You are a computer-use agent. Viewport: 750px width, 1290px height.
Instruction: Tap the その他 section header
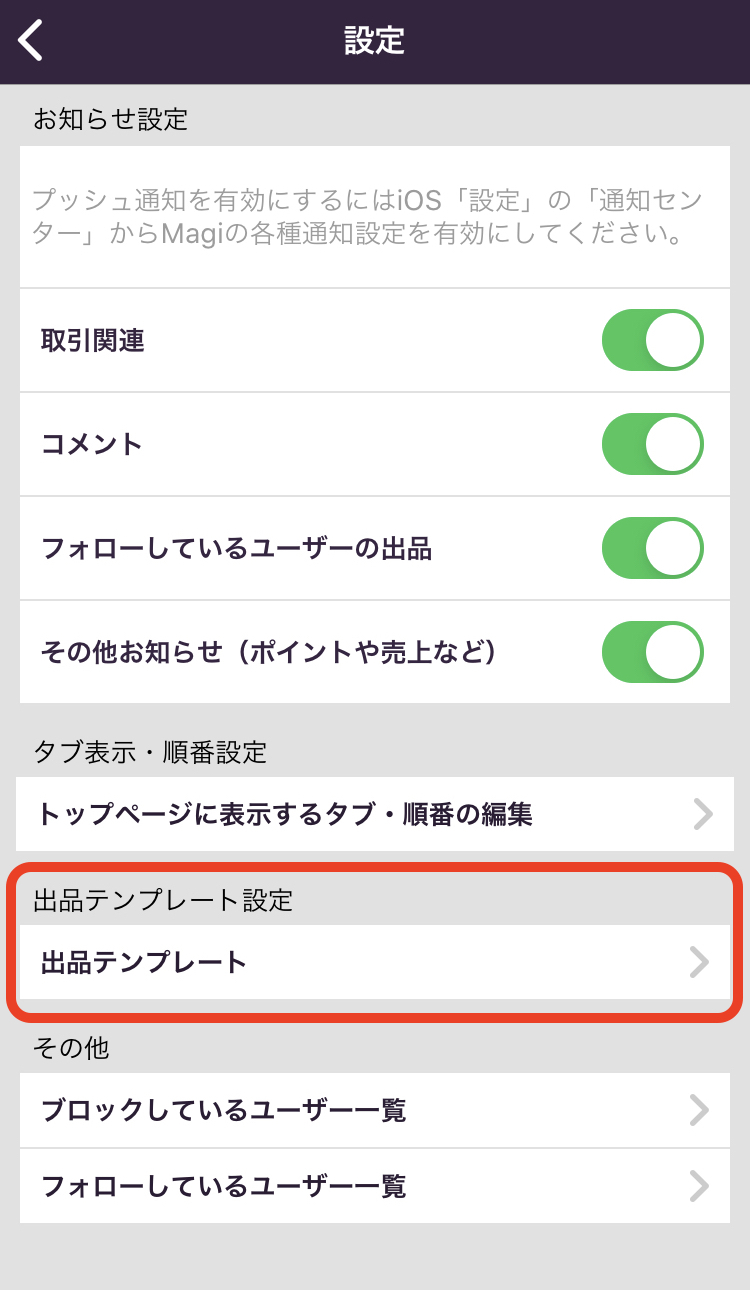tap(71, 1047)
